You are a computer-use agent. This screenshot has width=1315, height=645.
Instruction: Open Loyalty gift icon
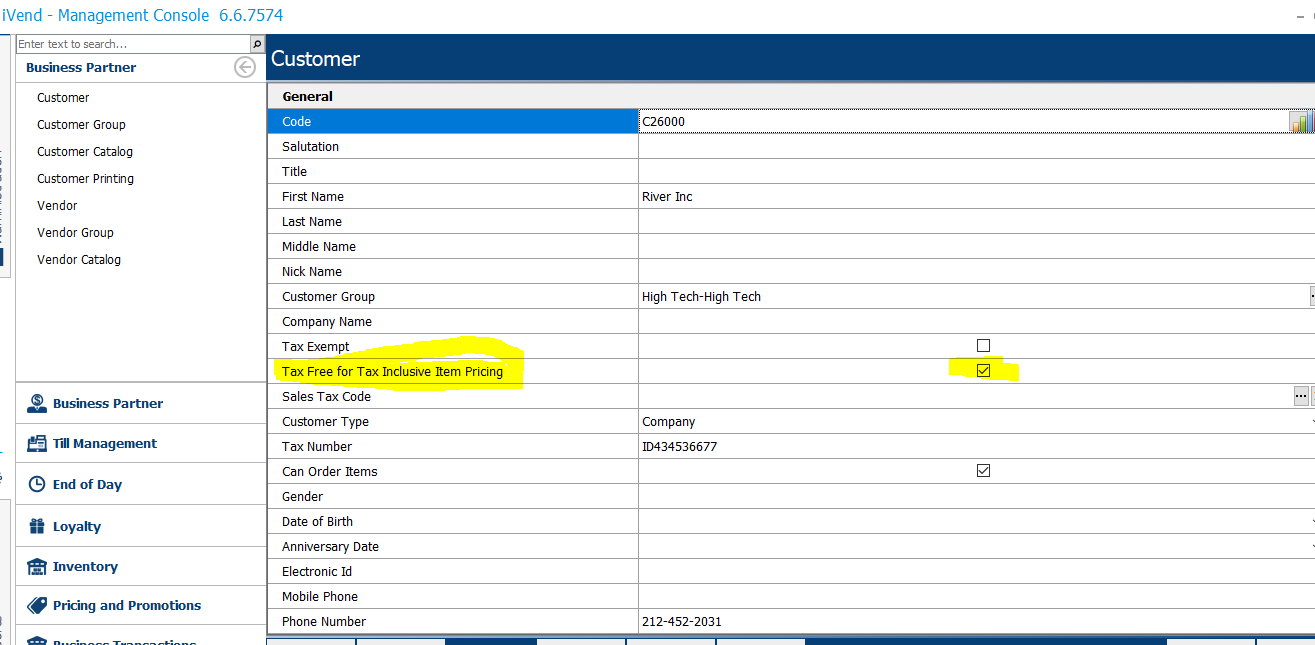[37, 526]
